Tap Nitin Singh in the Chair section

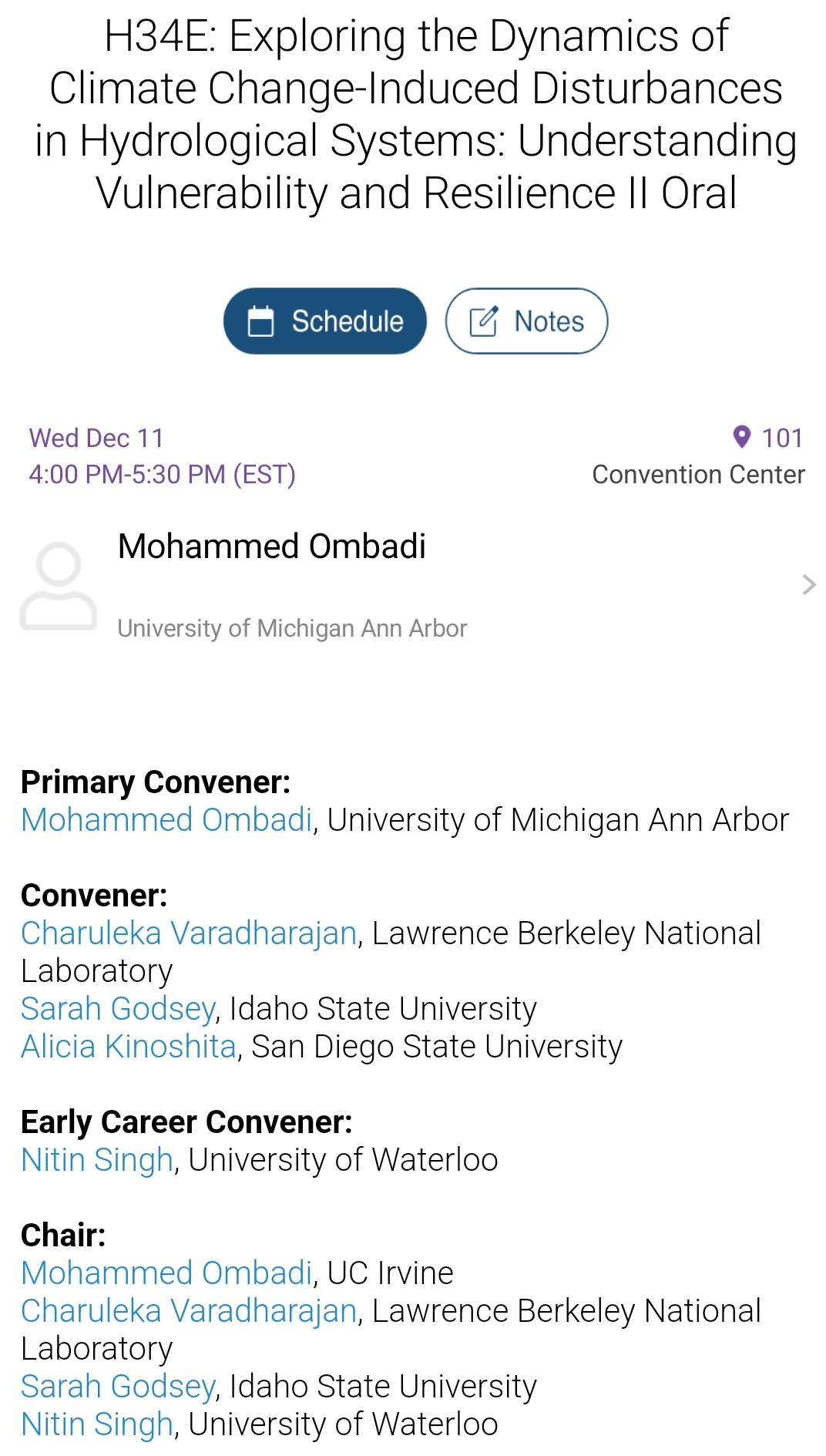pos(97,1424)
